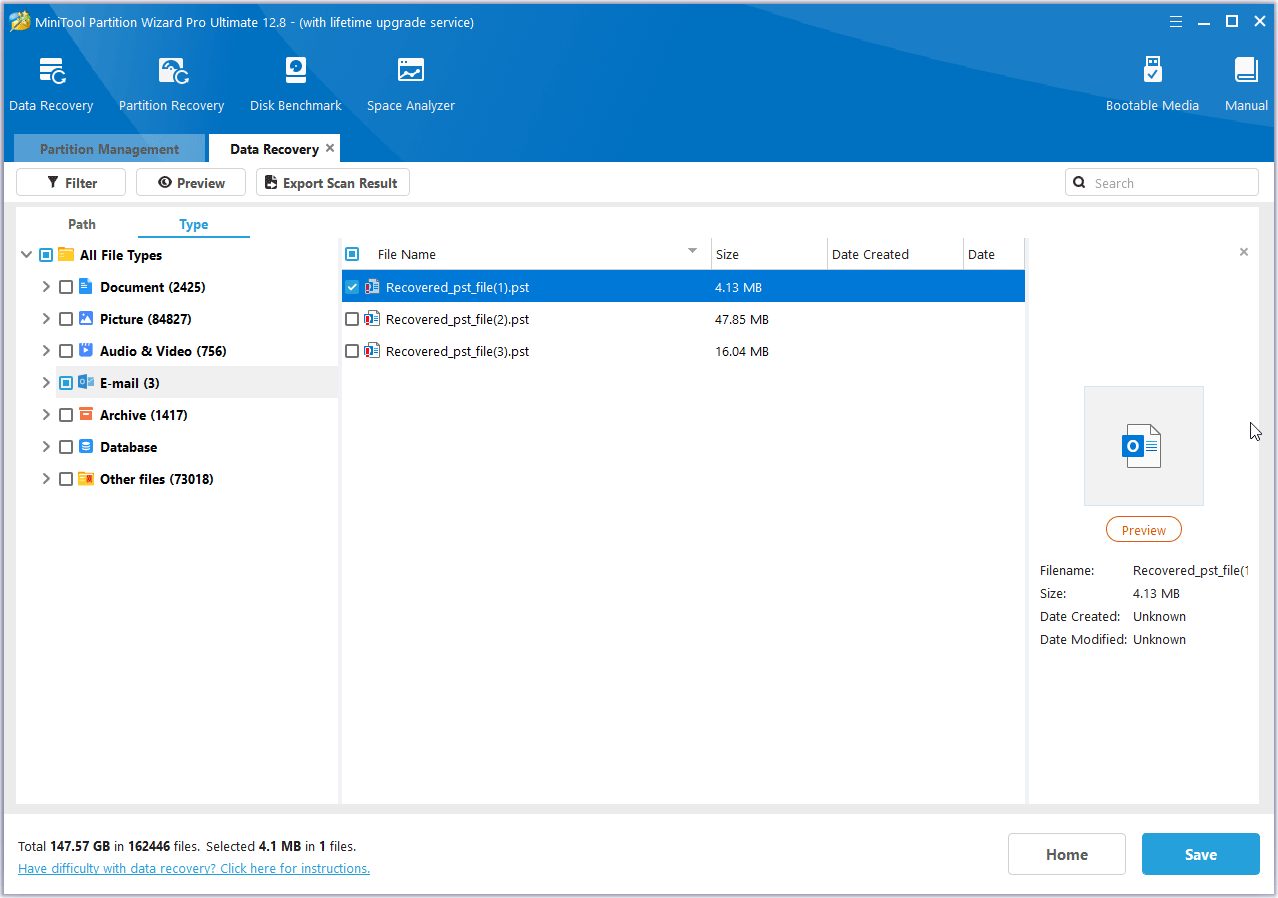Image resolution: width=1278 pixels, height=898 pixels.
Task: Open the Bootable Media creator
Action: click(x=1152, y=82)
